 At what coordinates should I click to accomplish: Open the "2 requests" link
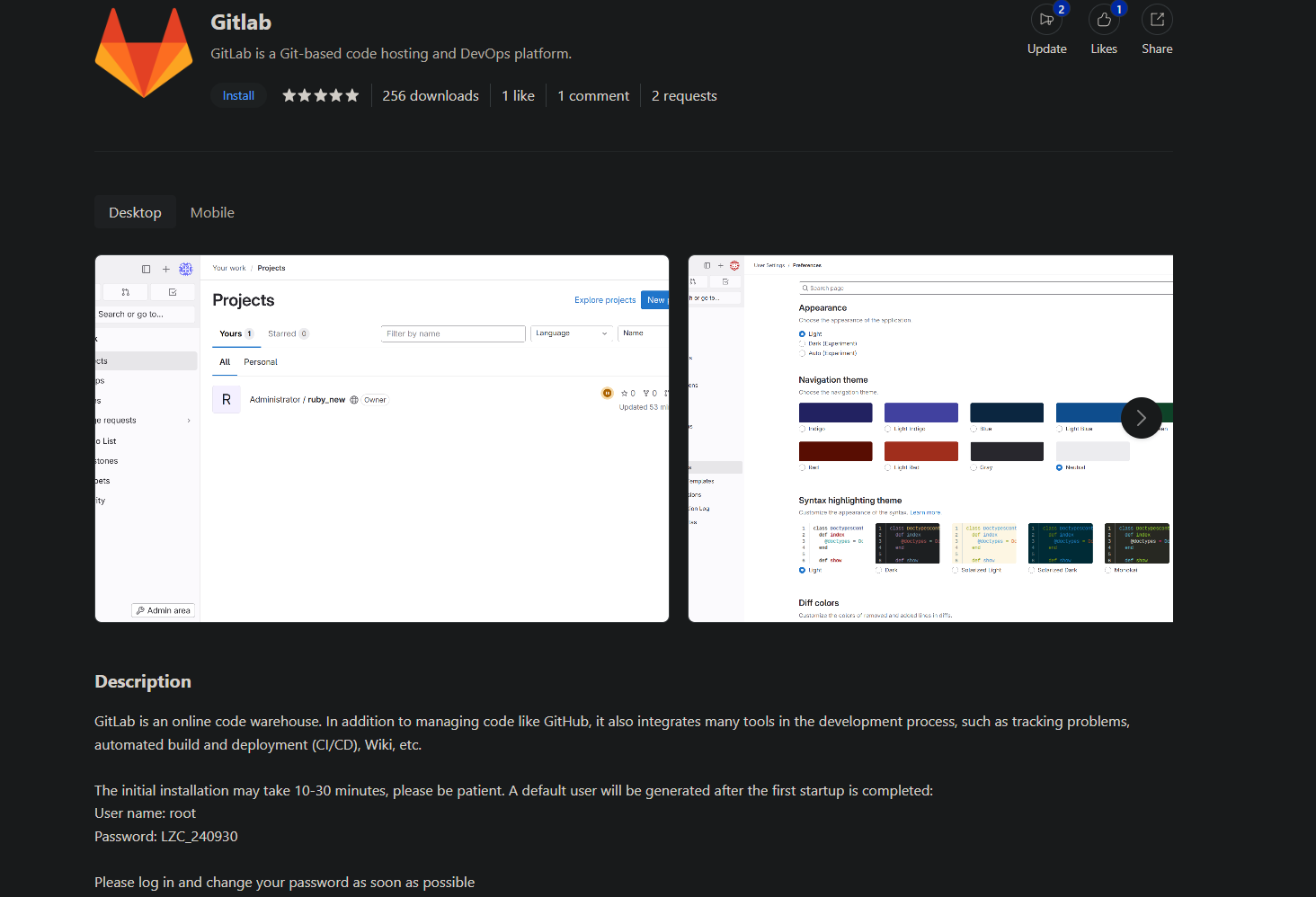pos(684,95)
